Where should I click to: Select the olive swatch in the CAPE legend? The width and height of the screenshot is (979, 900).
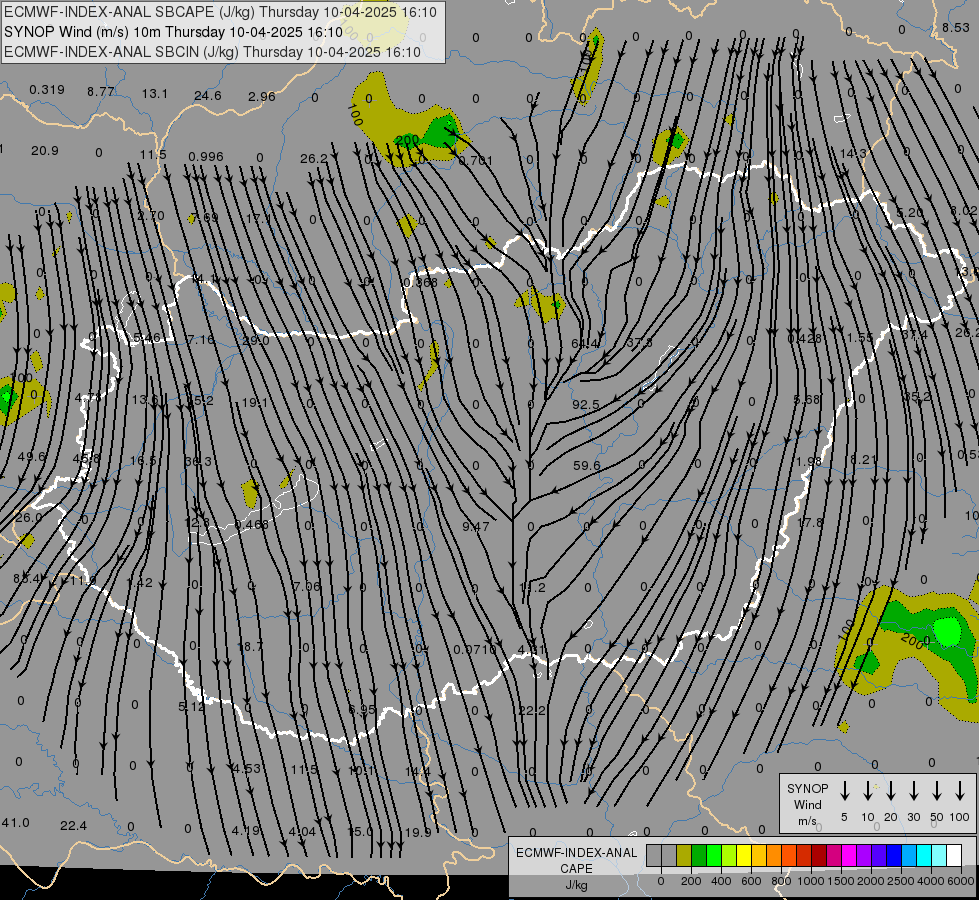tap(684, 855)
